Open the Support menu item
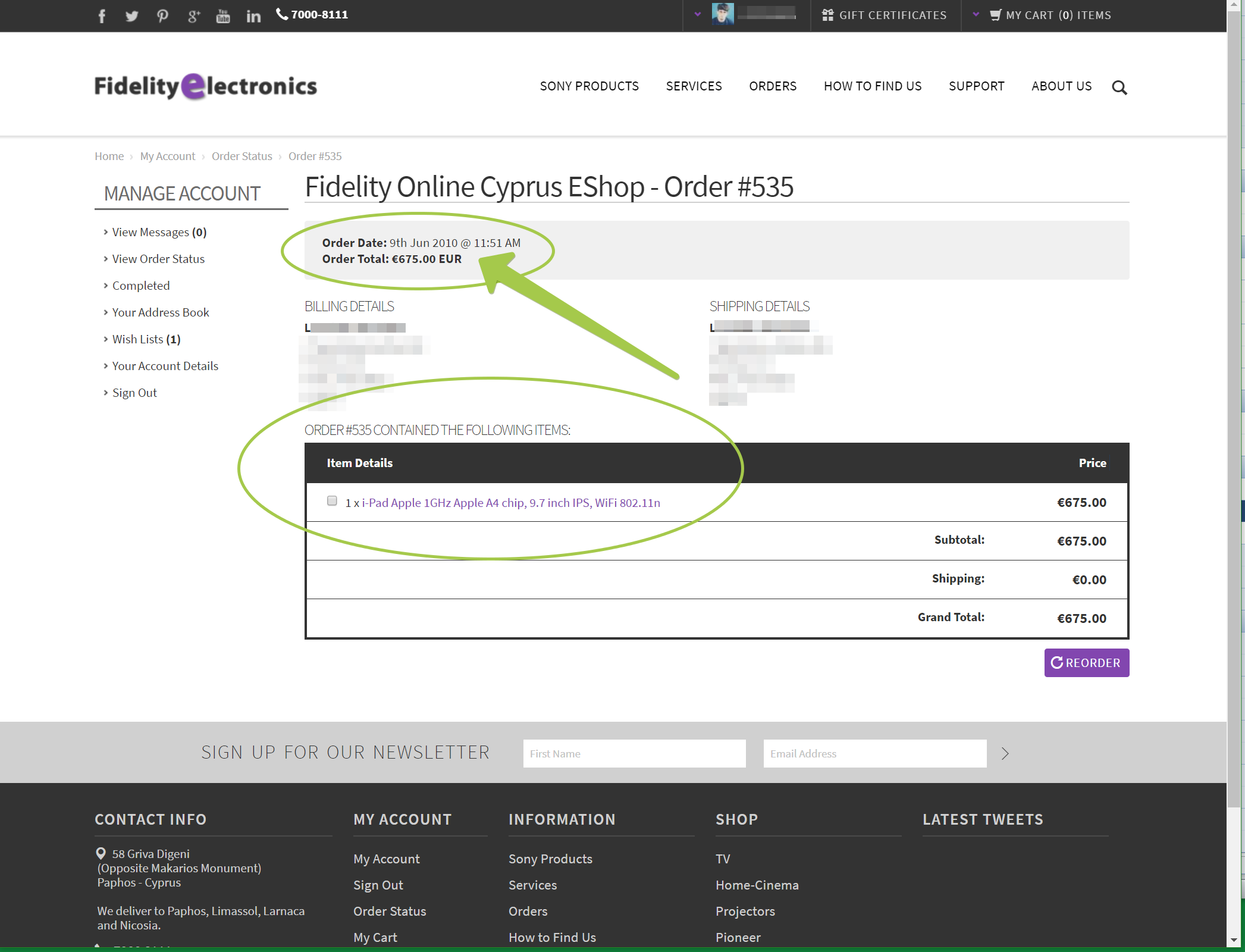 tap(976, 86)
